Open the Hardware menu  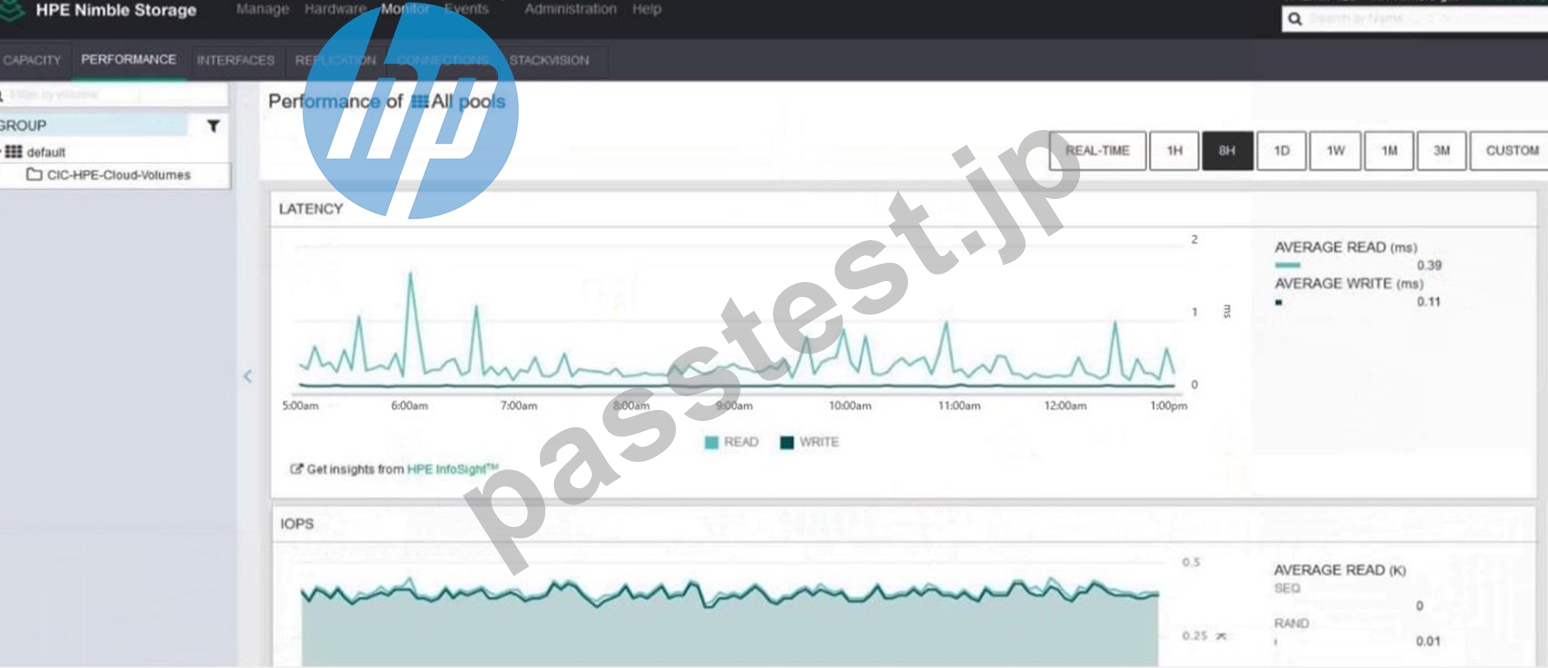point(335,9)
